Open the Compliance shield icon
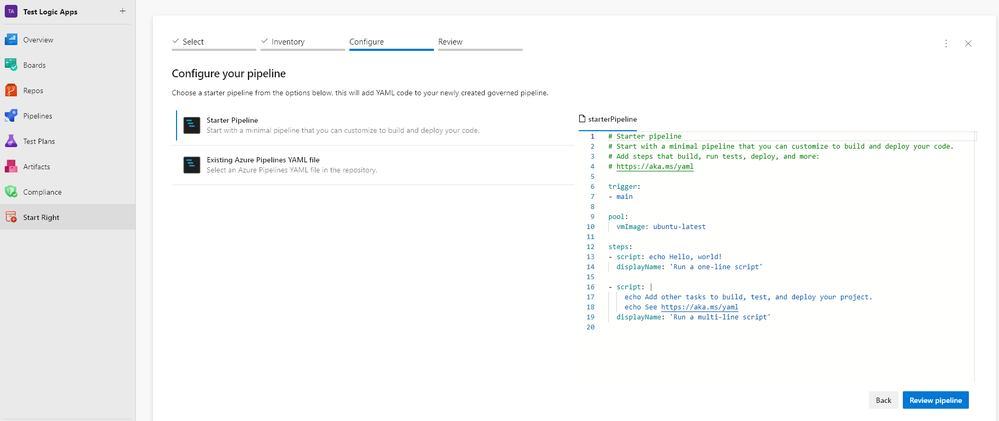 tap(11, 192)
